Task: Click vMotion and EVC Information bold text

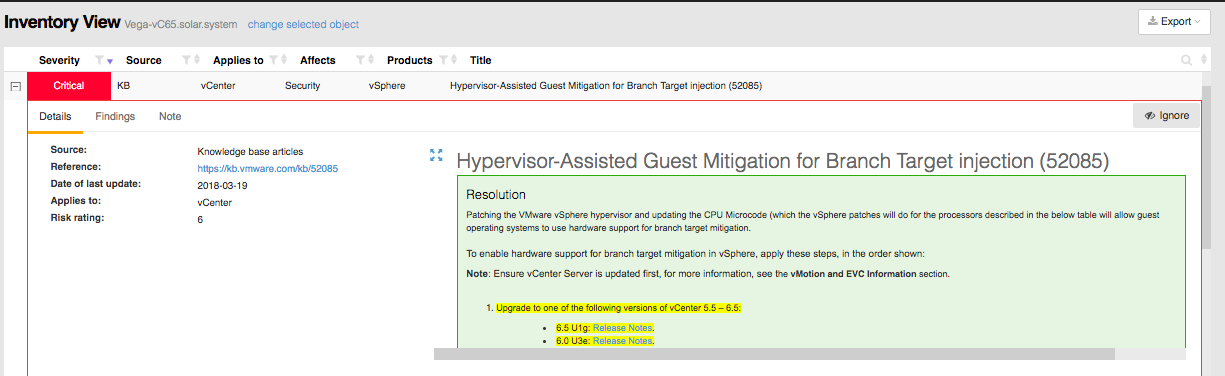Action: click(x=853, y=274)
